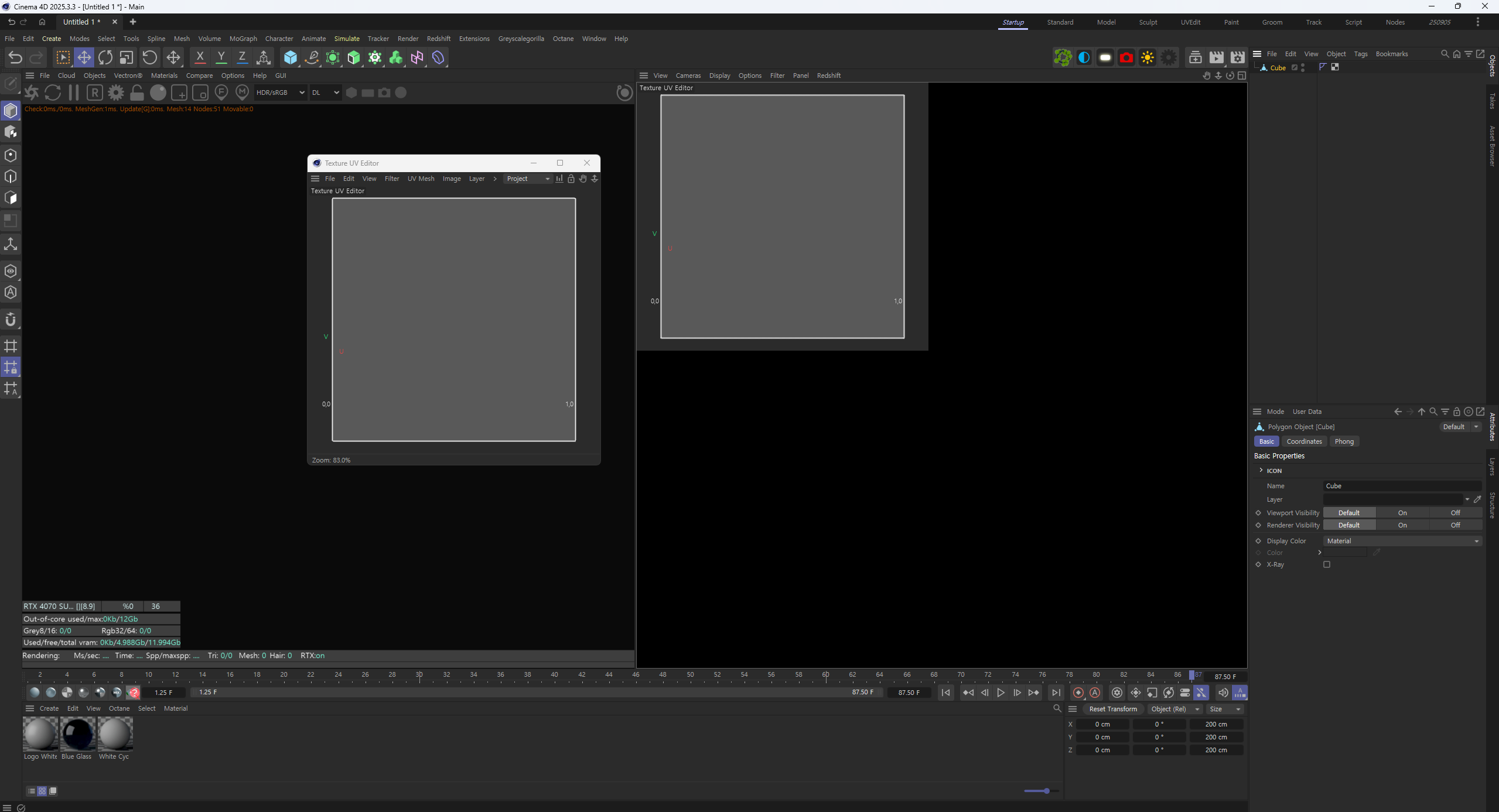Select the Spline Pen tool
Image resolution: width=1499 pixels, height=812 pixels.
click(x=312, y=57)
